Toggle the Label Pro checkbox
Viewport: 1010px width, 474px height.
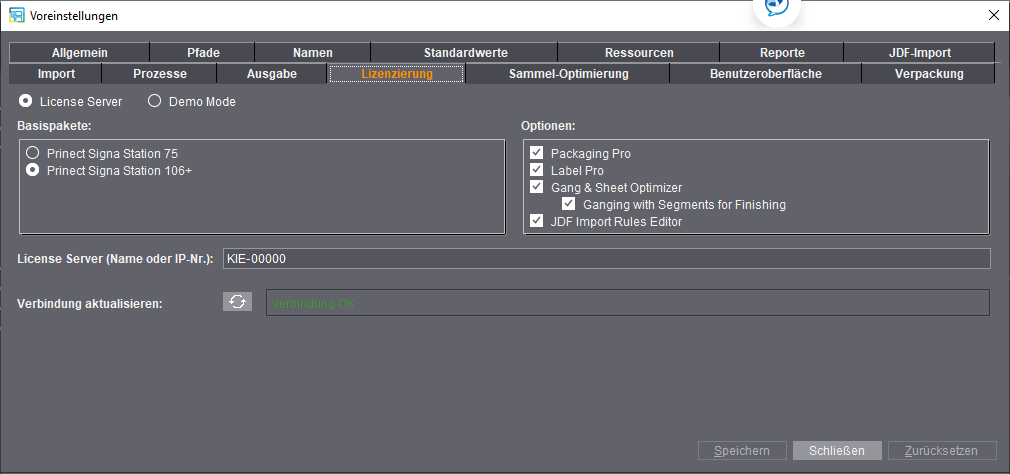pyautogui.click(x=537, y=170)
